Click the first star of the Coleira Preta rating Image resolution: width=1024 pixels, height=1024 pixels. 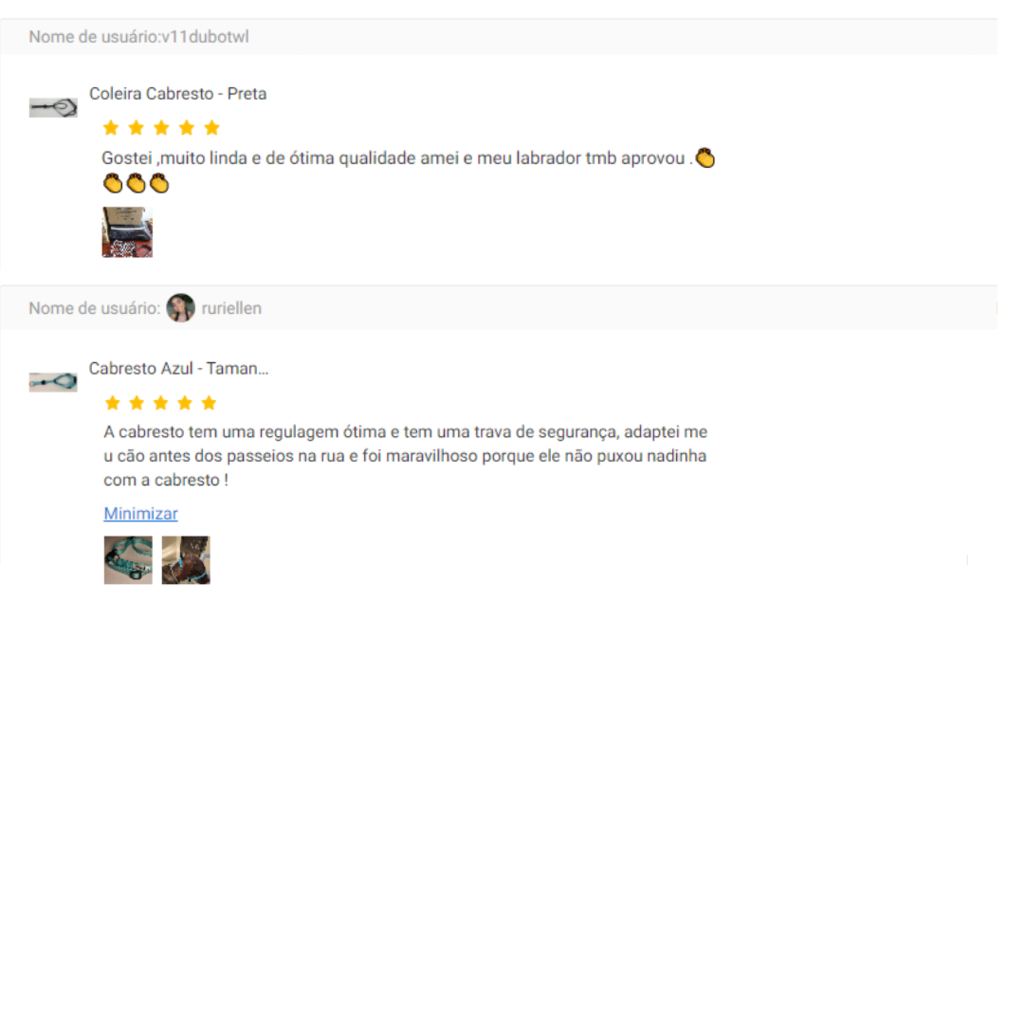pyautogui.click(x=111, y=128)
